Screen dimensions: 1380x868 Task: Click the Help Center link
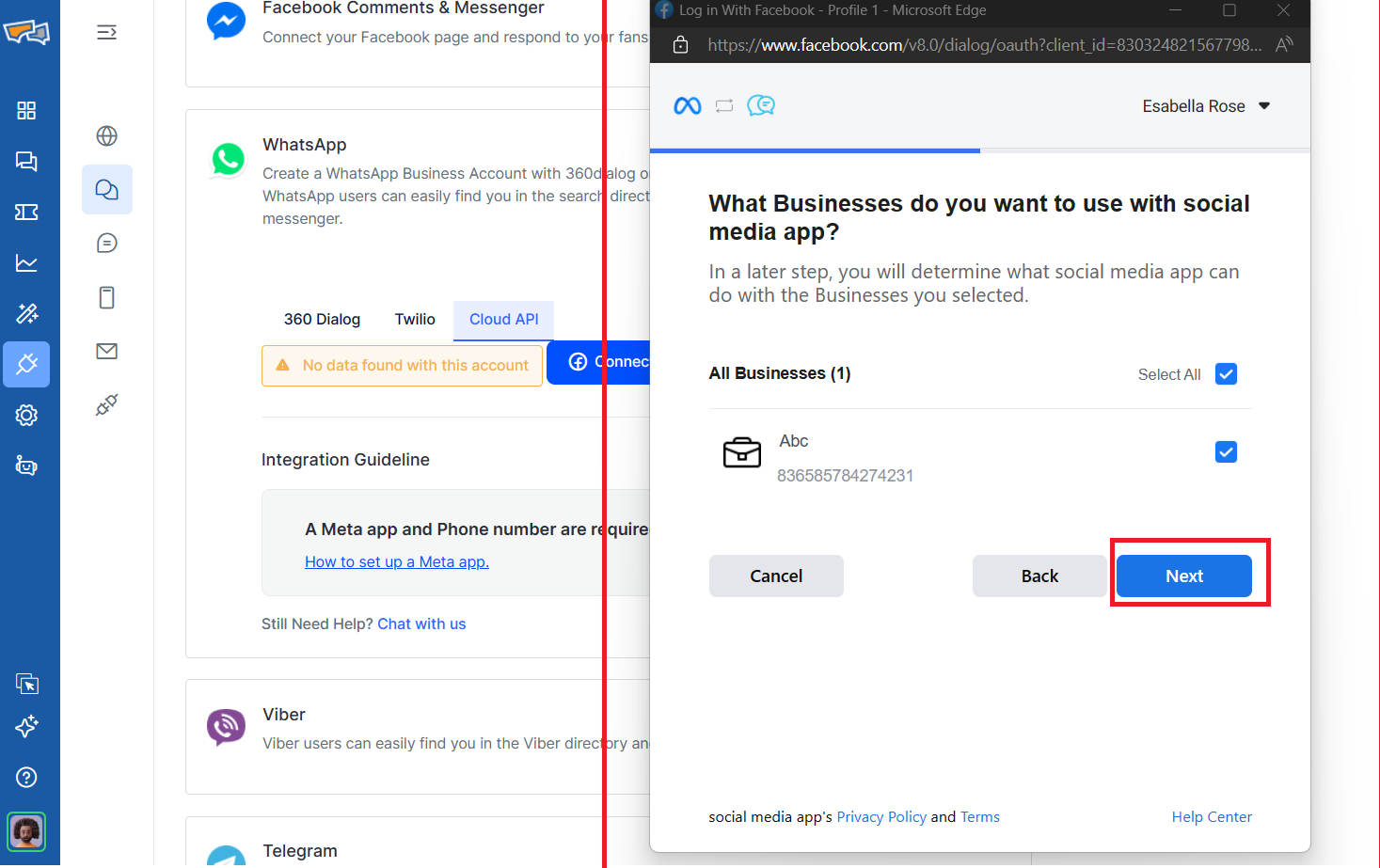1211,817
